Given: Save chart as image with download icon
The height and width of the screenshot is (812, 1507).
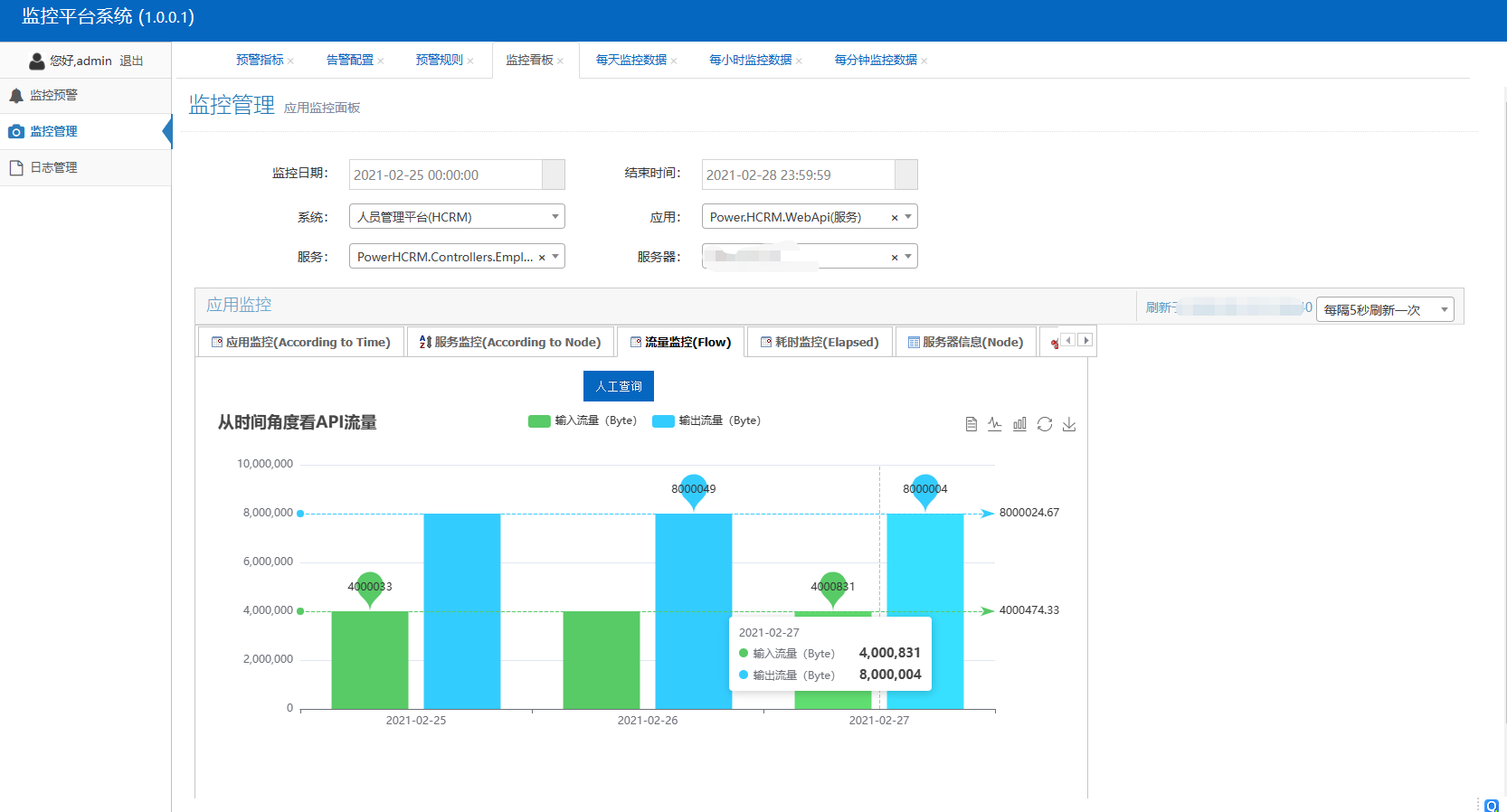Looking at the screenshot, I should (x=1069, y=424).
